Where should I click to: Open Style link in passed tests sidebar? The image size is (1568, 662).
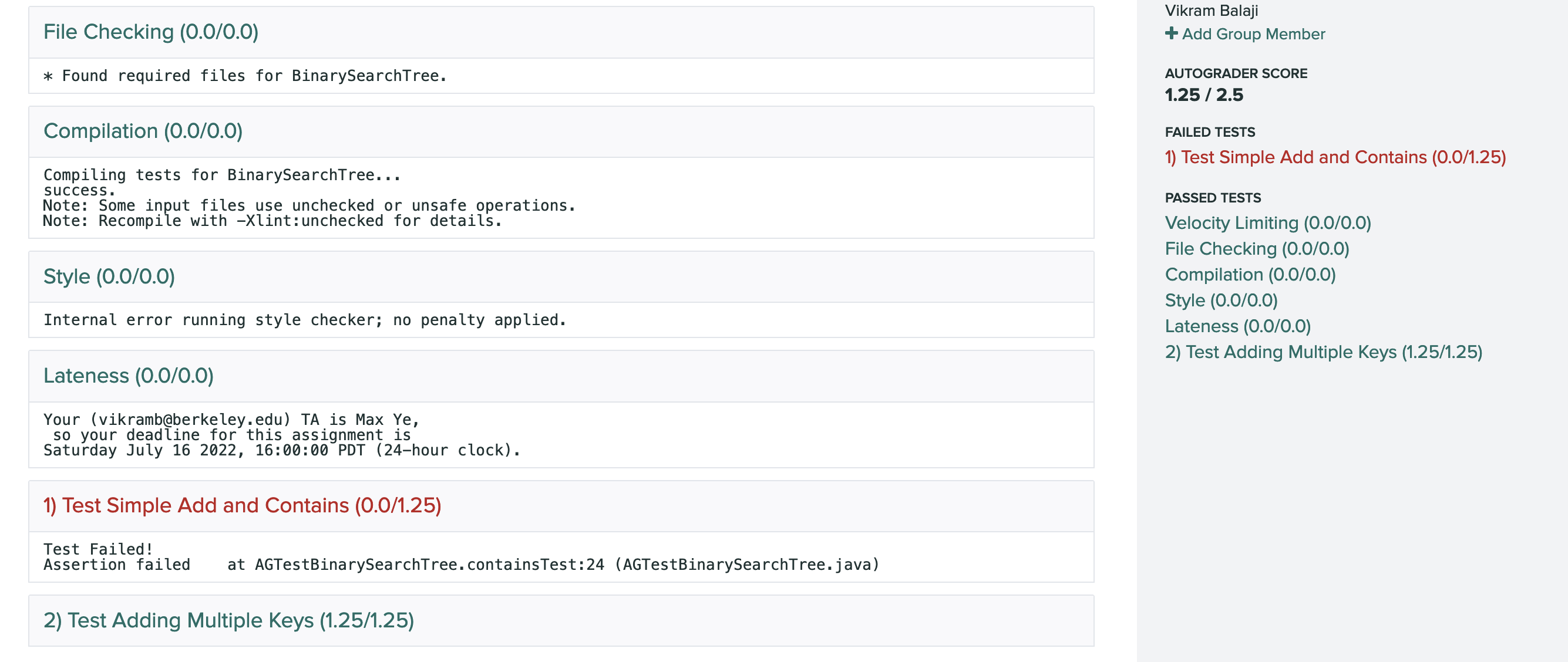(1220, 300)
